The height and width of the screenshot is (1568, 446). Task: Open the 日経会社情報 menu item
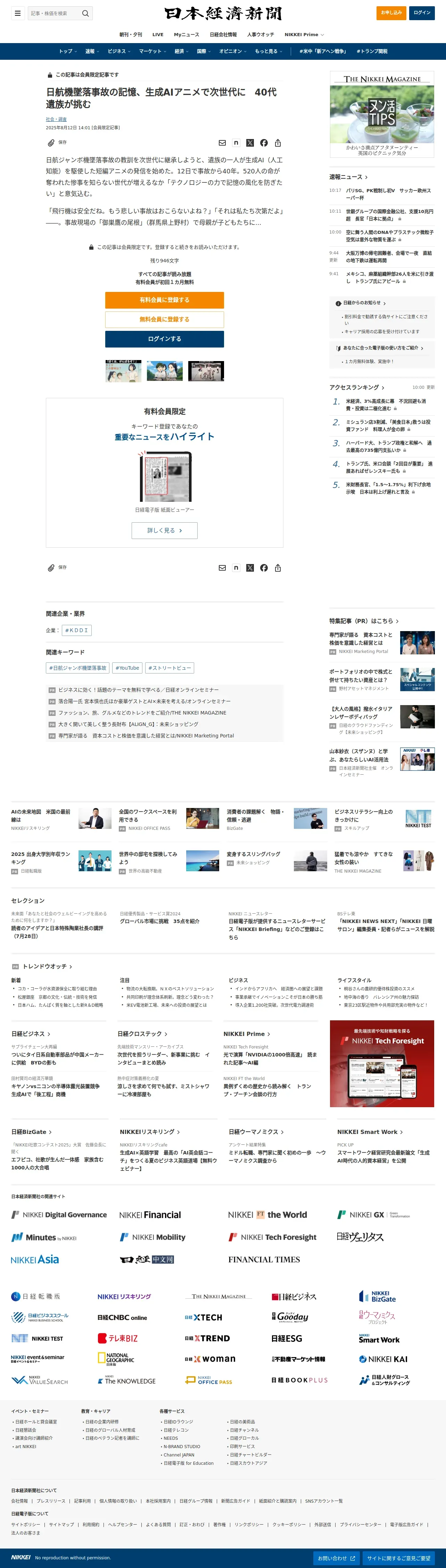223,35
